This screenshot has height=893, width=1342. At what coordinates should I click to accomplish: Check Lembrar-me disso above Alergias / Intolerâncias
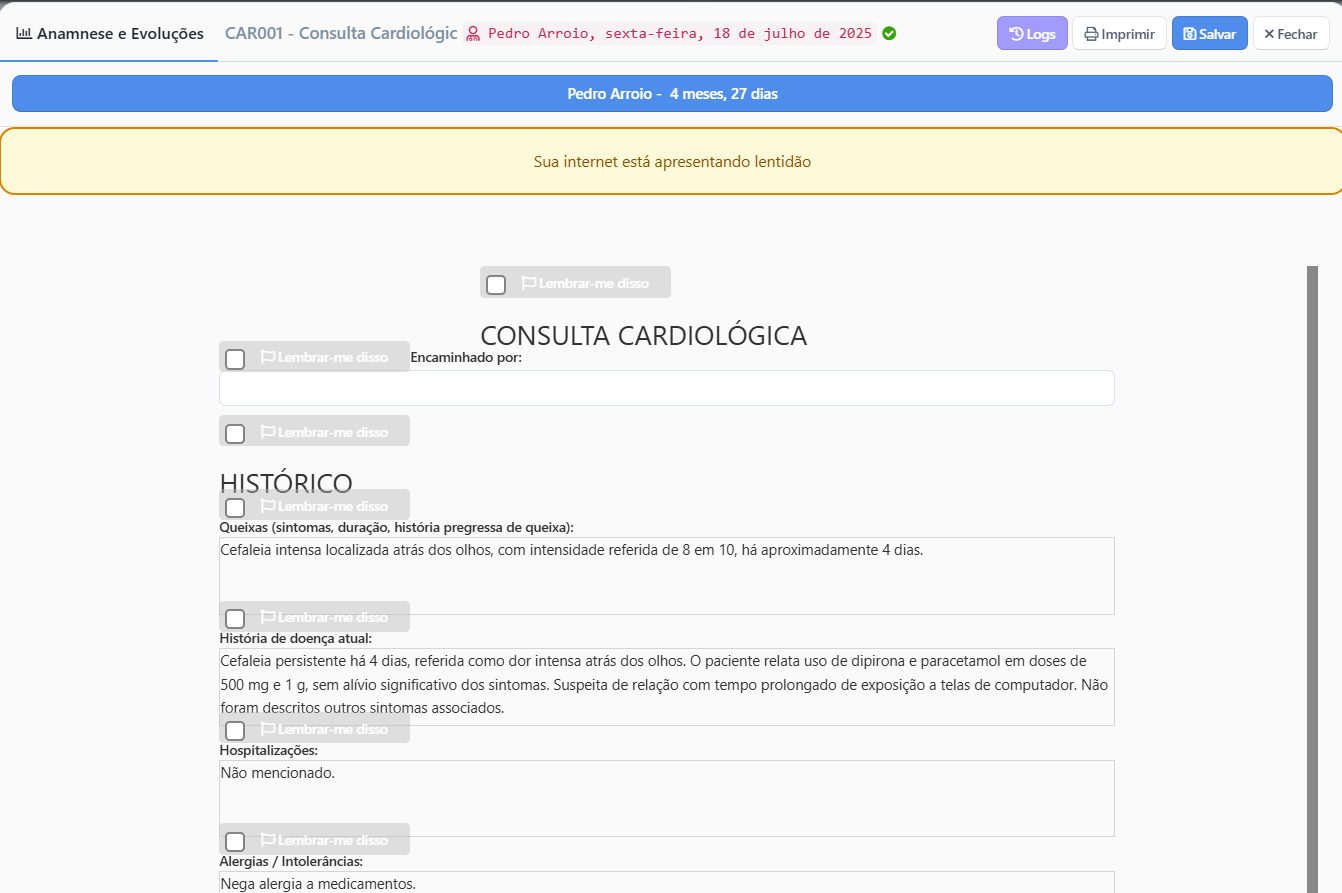coord(235,842)
